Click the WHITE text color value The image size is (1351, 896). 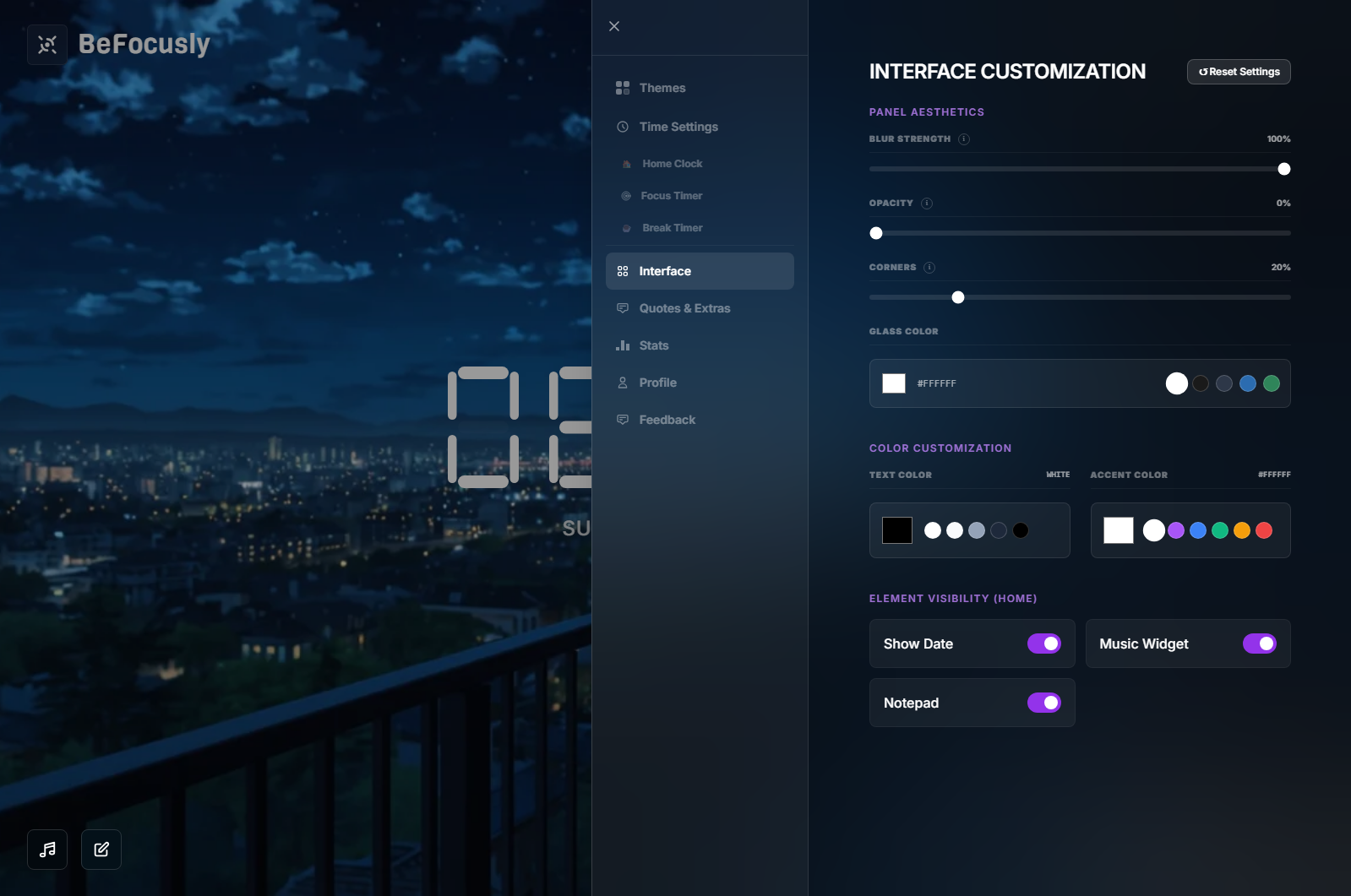tap(1058, 475)
